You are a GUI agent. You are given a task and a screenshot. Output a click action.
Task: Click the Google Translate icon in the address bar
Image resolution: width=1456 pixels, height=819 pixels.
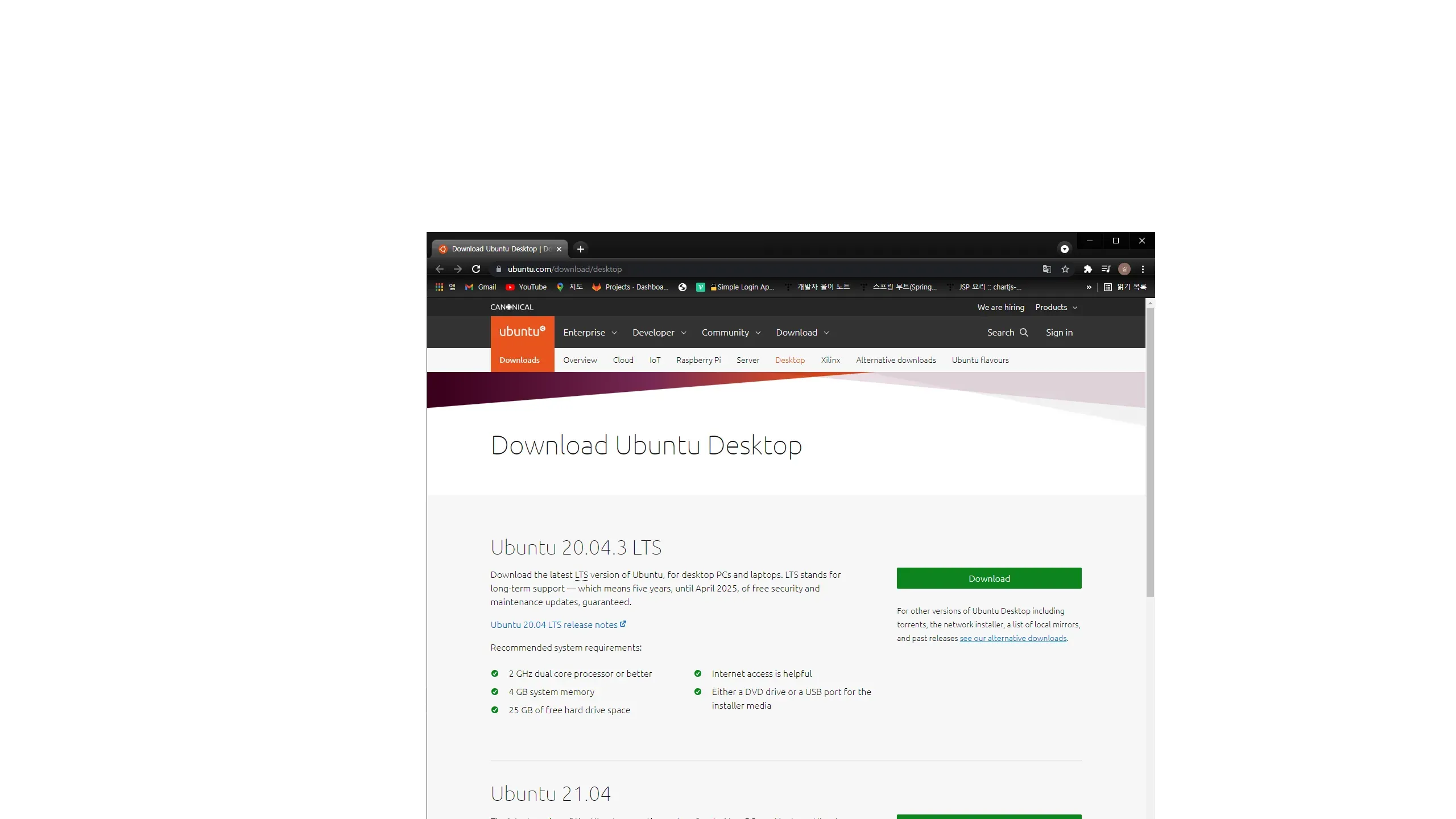coord(1046,269)
